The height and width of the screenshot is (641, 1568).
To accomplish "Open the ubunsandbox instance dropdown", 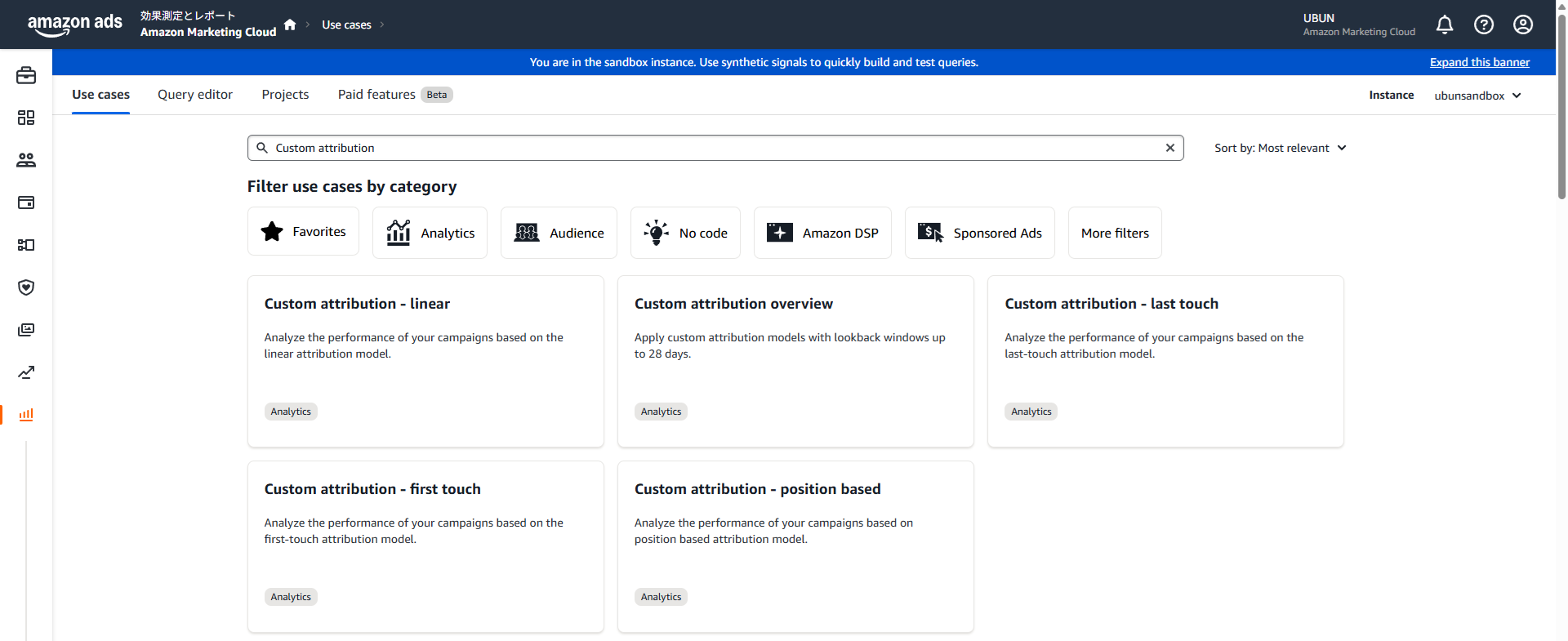I will click(x=1477, y=96).
